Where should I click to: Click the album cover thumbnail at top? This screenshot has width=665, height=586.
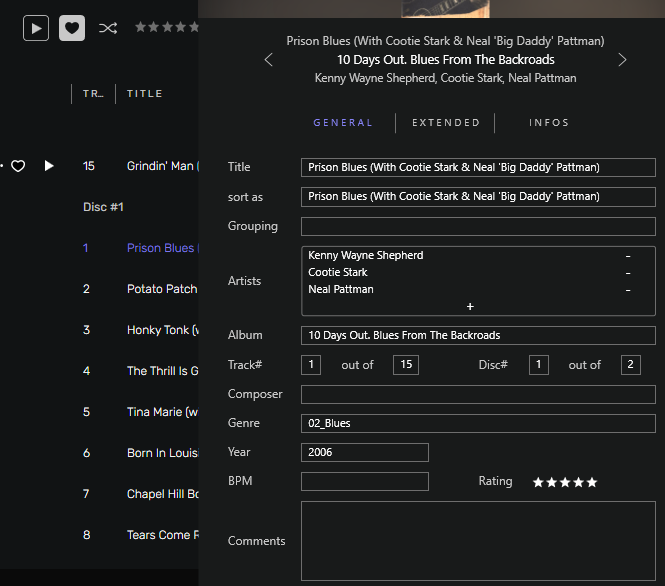tap(445, 8)
